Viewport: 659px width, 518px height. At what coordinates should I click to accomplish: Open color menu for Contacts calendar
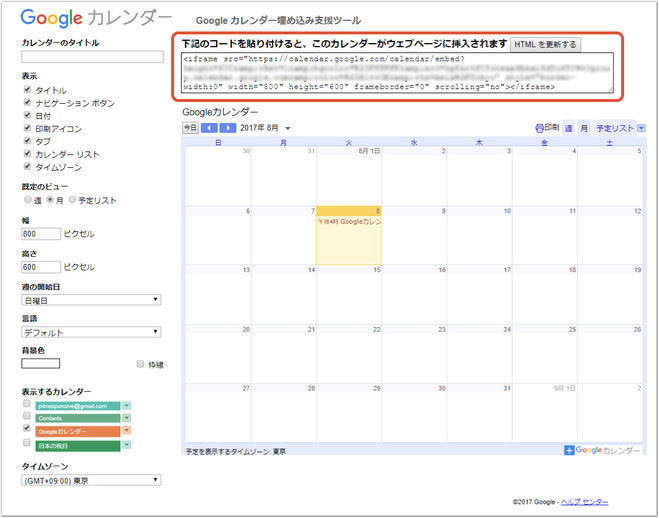(127, 418)
